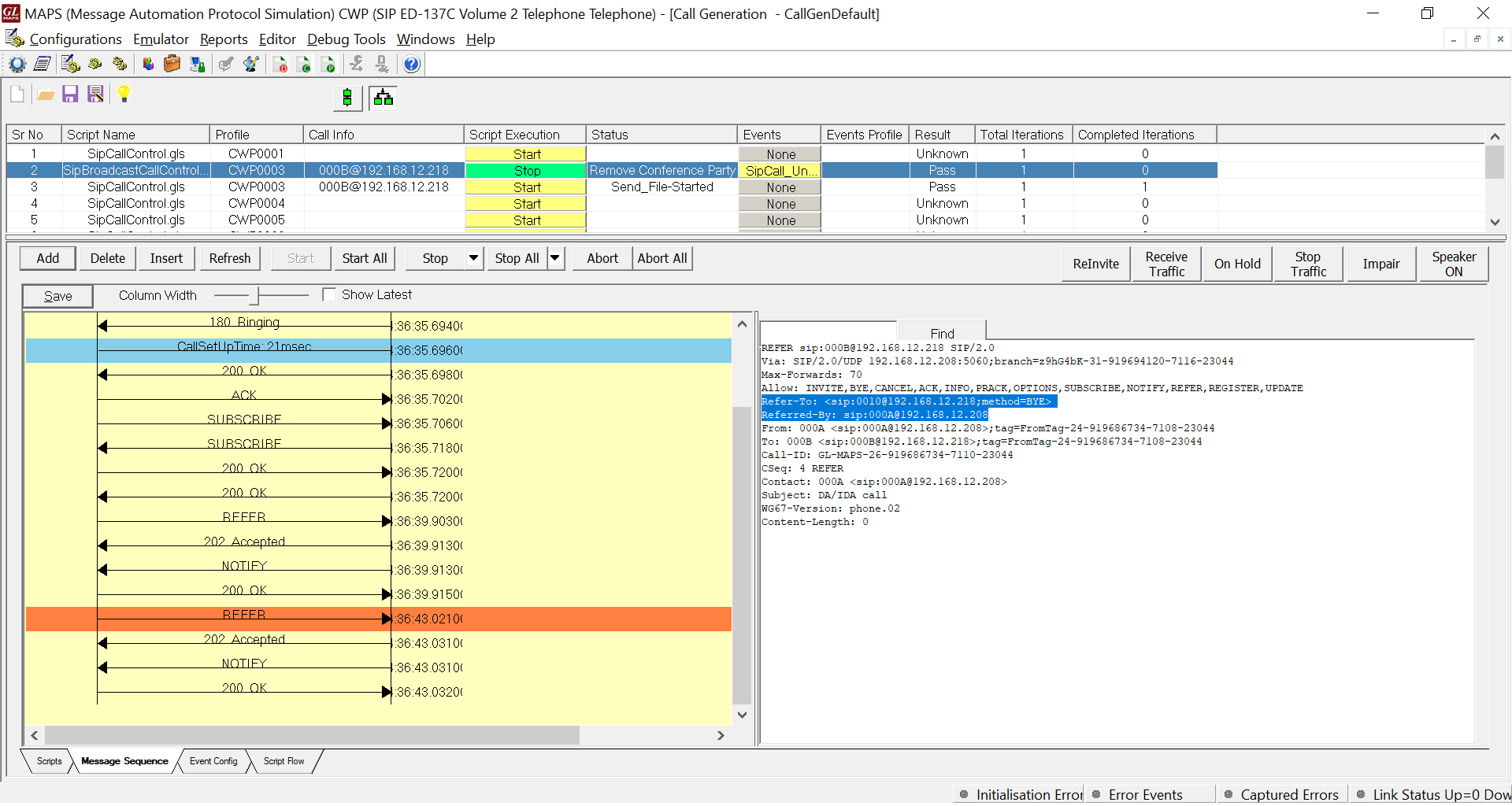Open the blue question mark help icon

(411, 65)
